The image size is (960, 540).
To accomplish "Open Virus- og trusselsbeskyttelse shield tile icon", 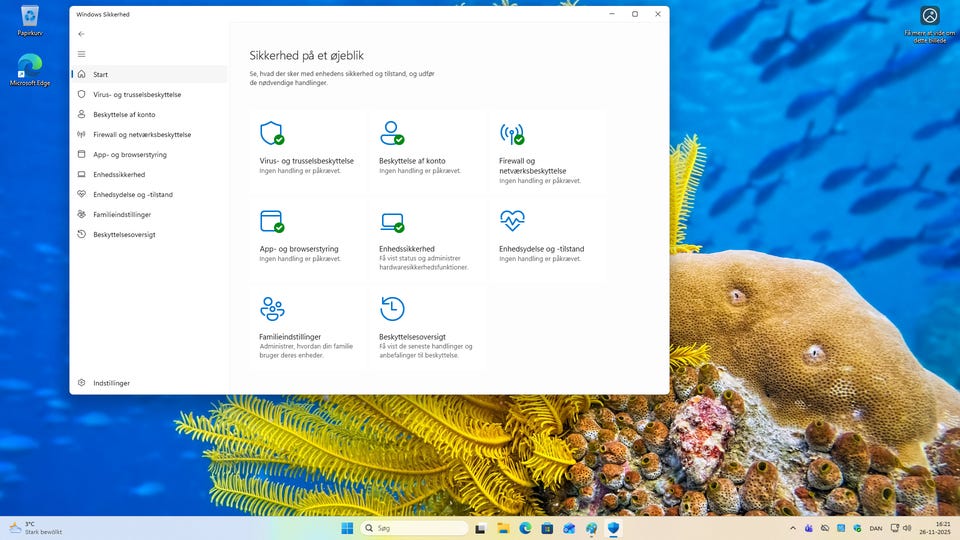I will (271, 134).
